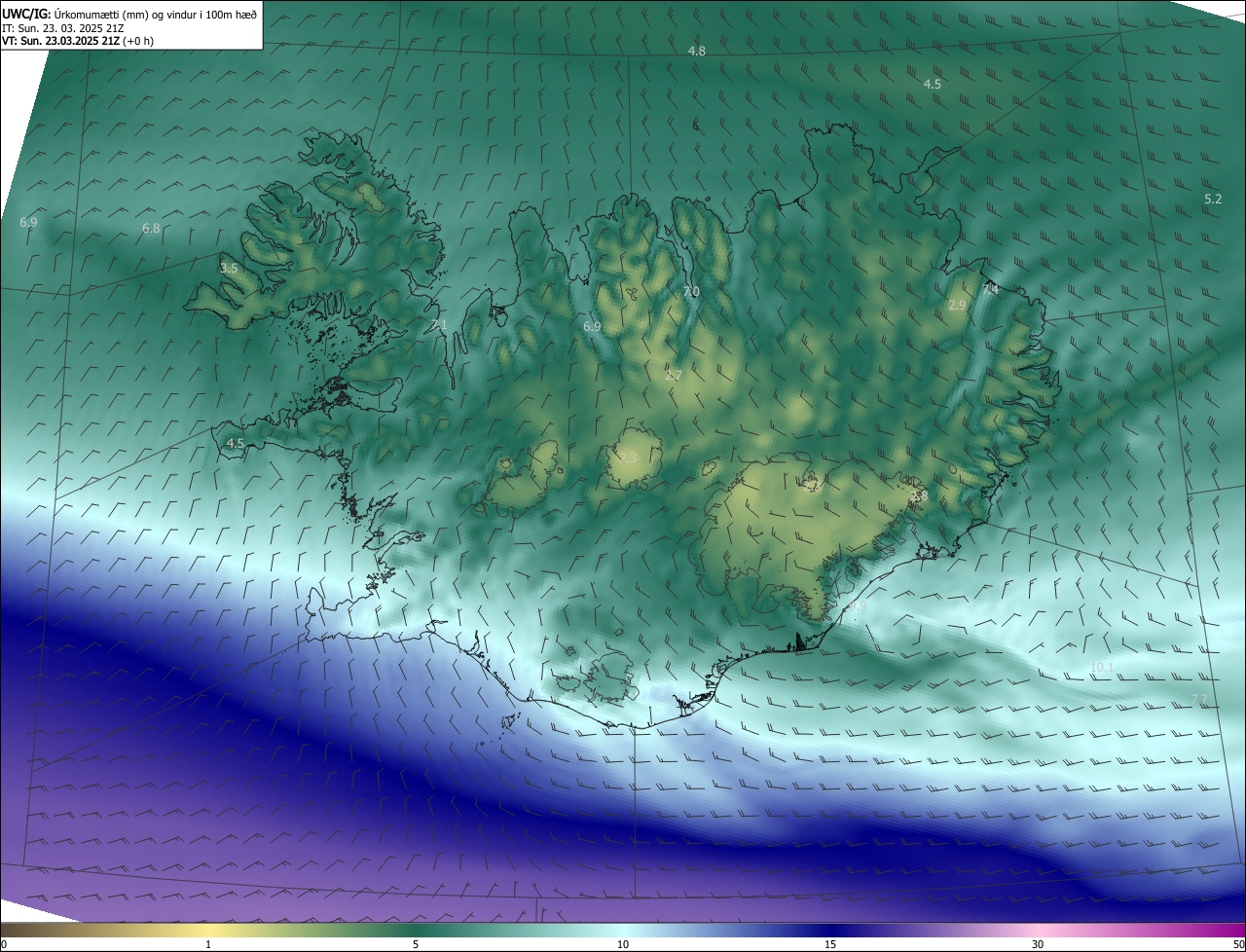Click the 0 tick on the colour scale

click(x=4, y=944)
